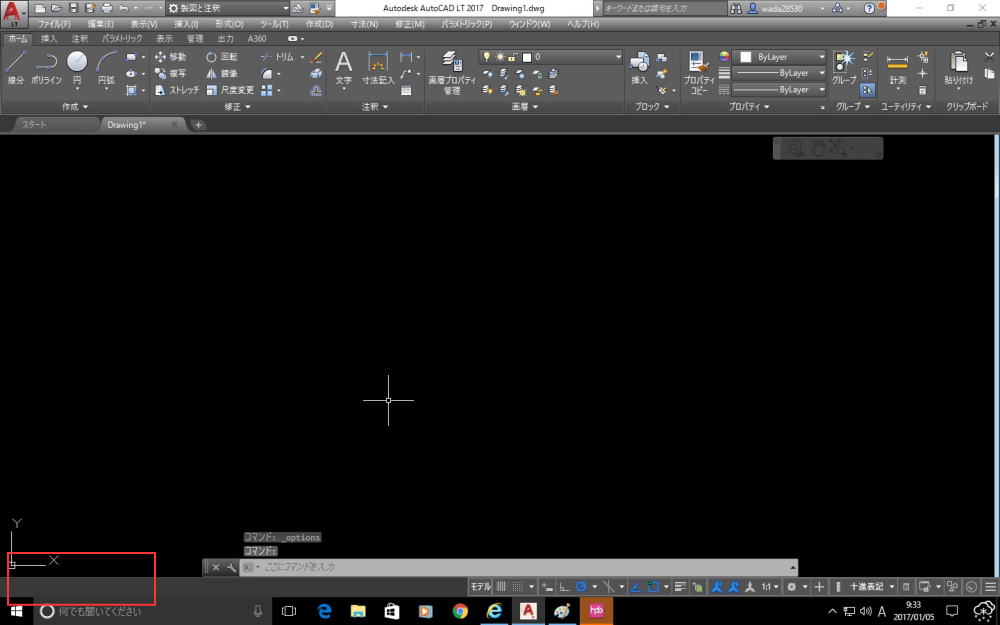
Task: Click the 貼り付け (Paste) icon
Action: click(x=959, y=68)
